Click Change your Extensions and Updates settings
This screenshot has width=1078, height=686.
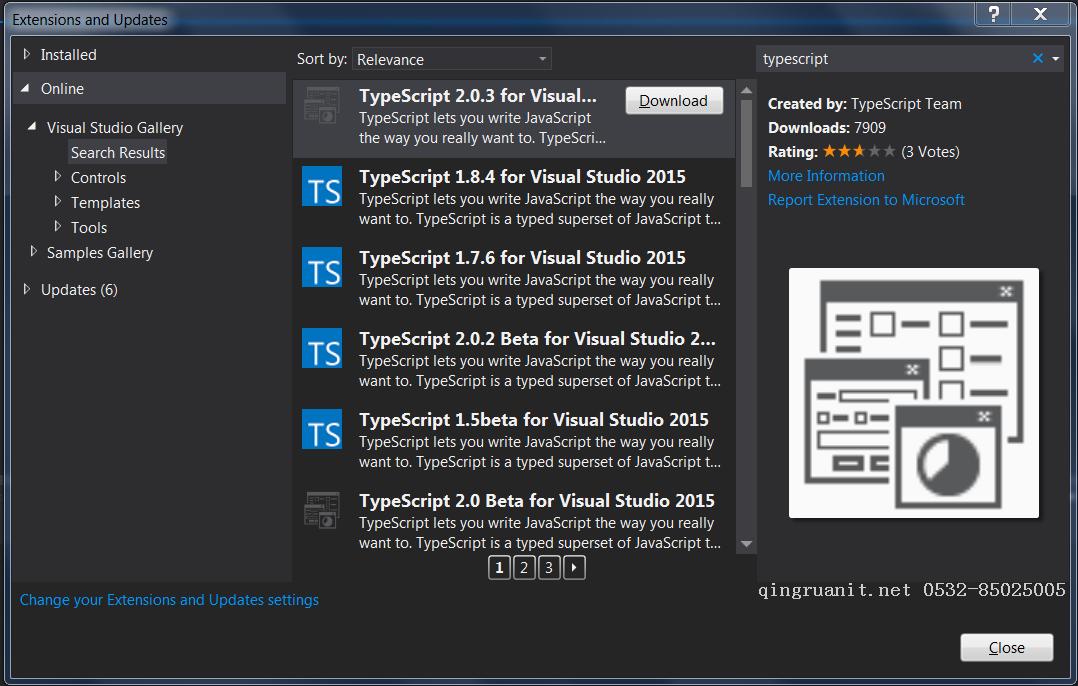pyautogui.click(x=169, y=600)
